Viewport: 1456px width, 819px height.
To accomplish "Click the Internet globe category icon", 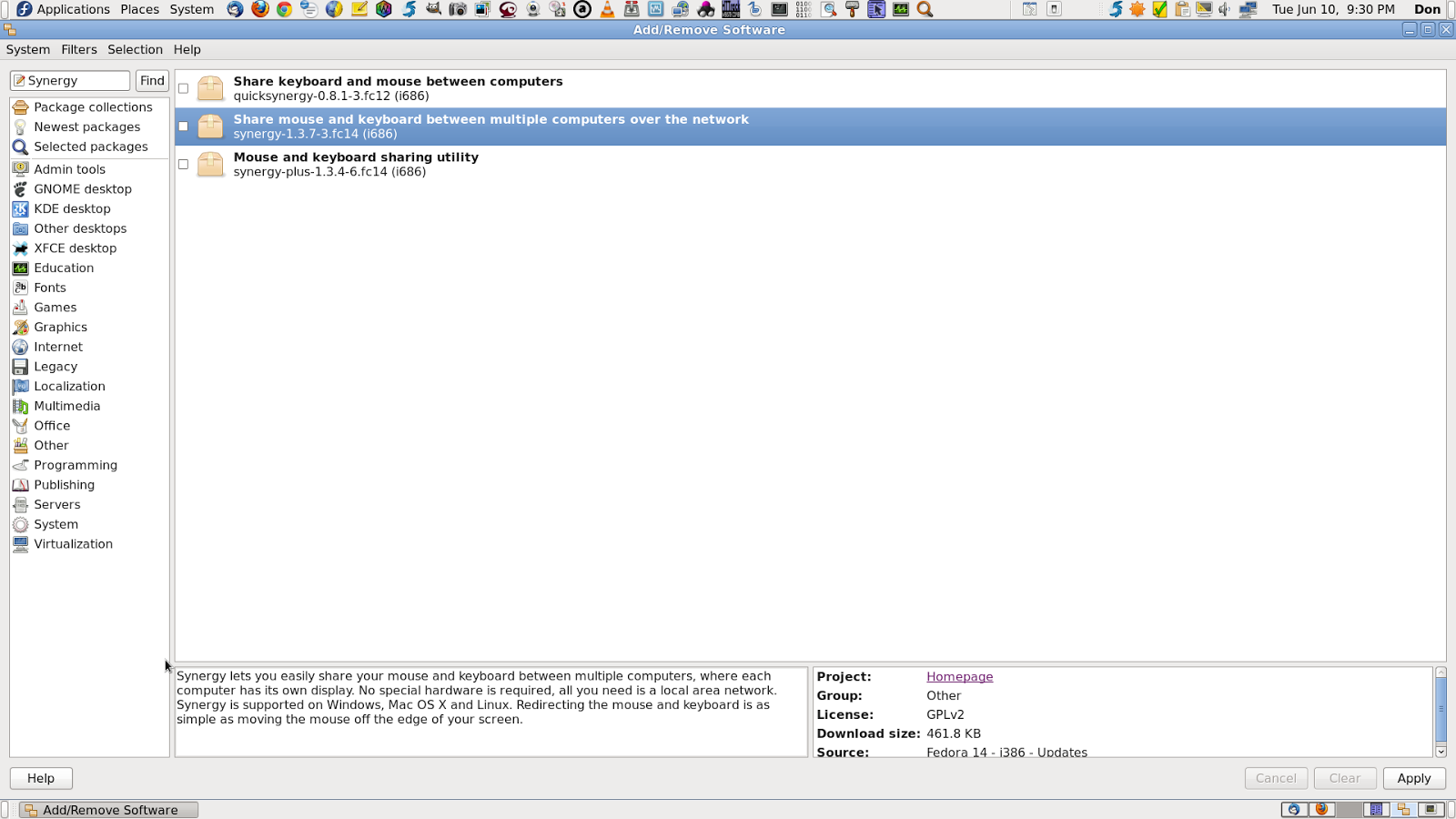I will pos(20,347).
